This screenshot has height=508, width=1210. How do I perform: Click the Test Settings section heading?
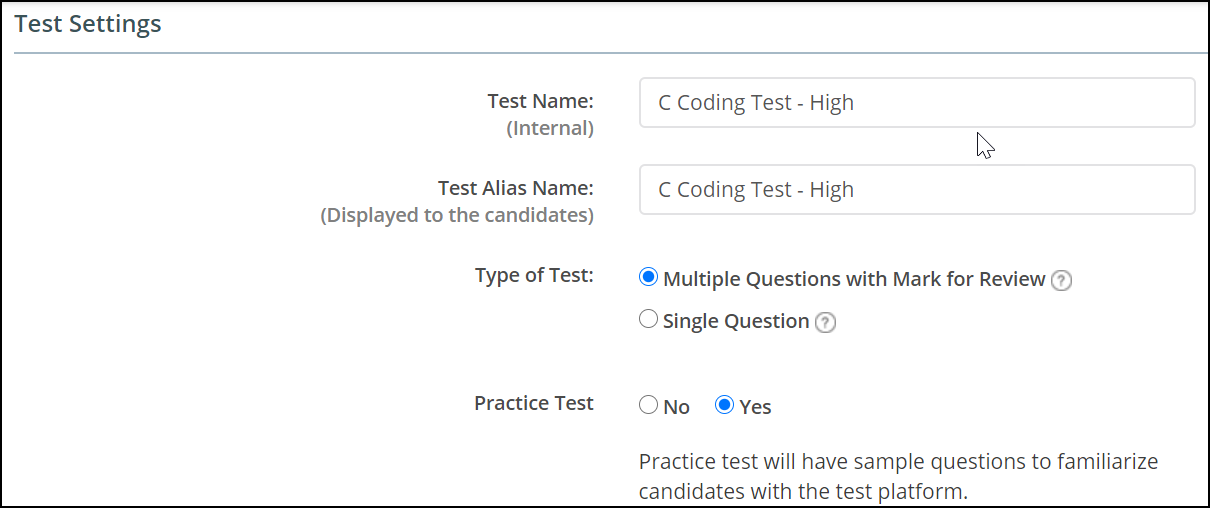pyautogui.click(x=88, y=24)
